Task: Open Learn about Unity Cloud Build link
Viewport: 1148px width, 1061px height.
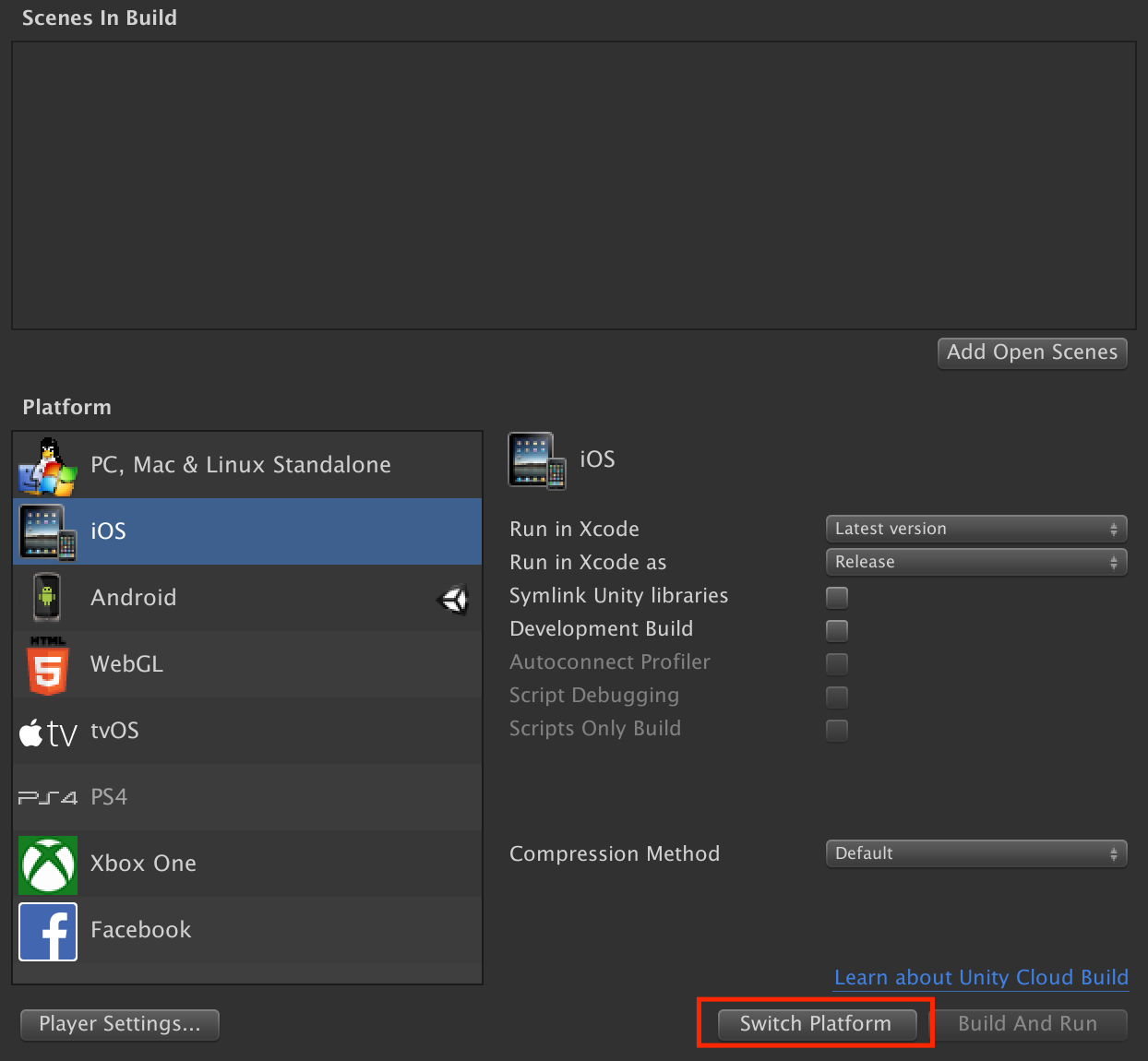Action: point(981,978)
